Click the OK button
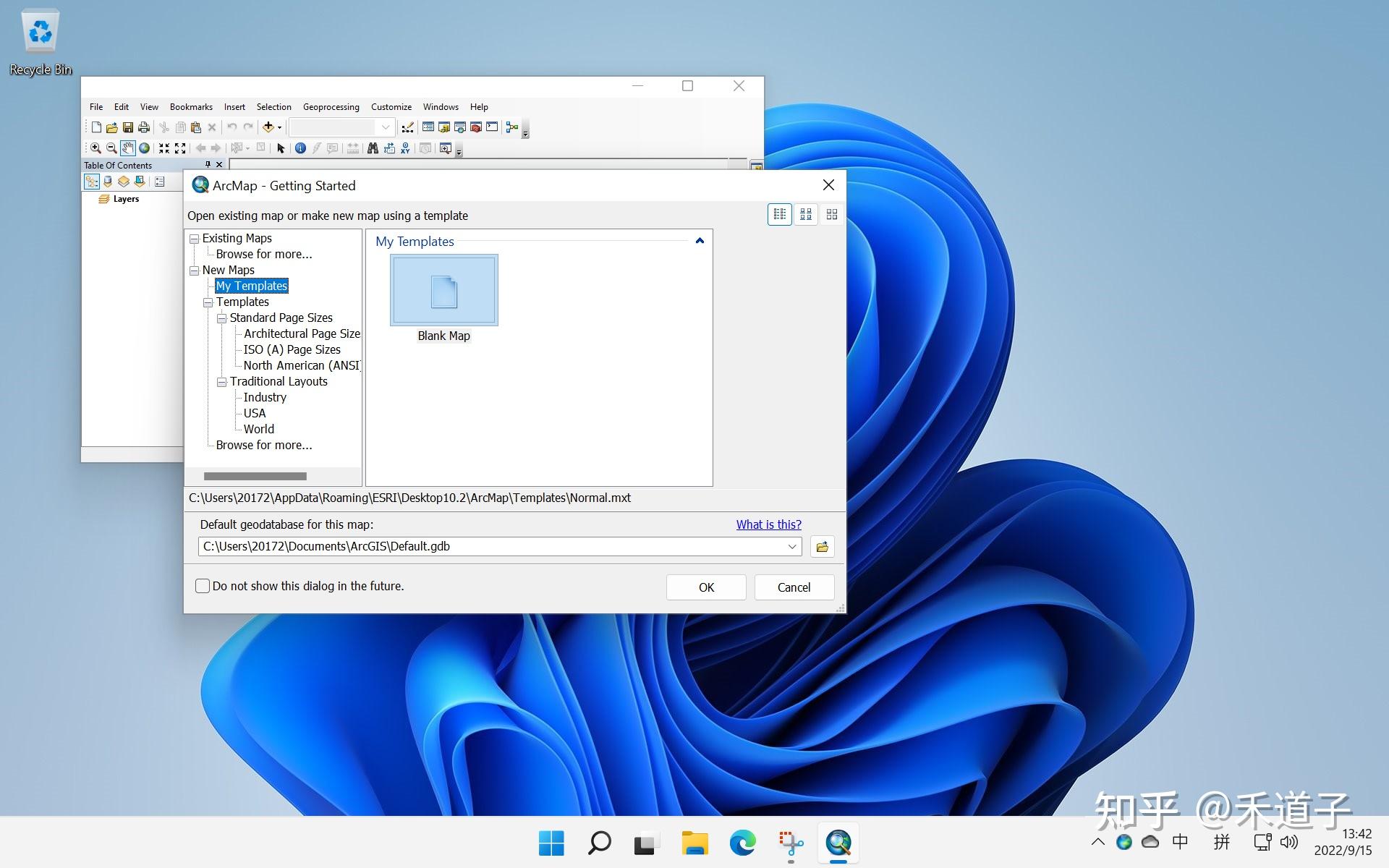This screenshot has height=868, width=1389. pos(706,587)
